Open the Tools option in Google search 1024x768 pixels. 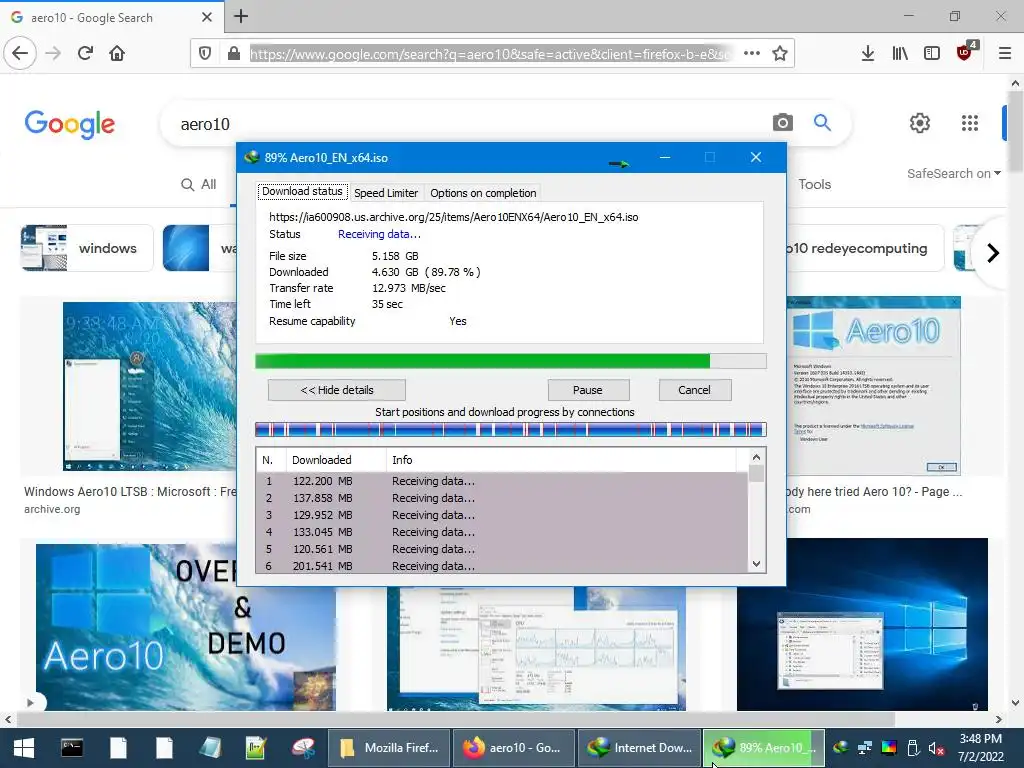814,184
